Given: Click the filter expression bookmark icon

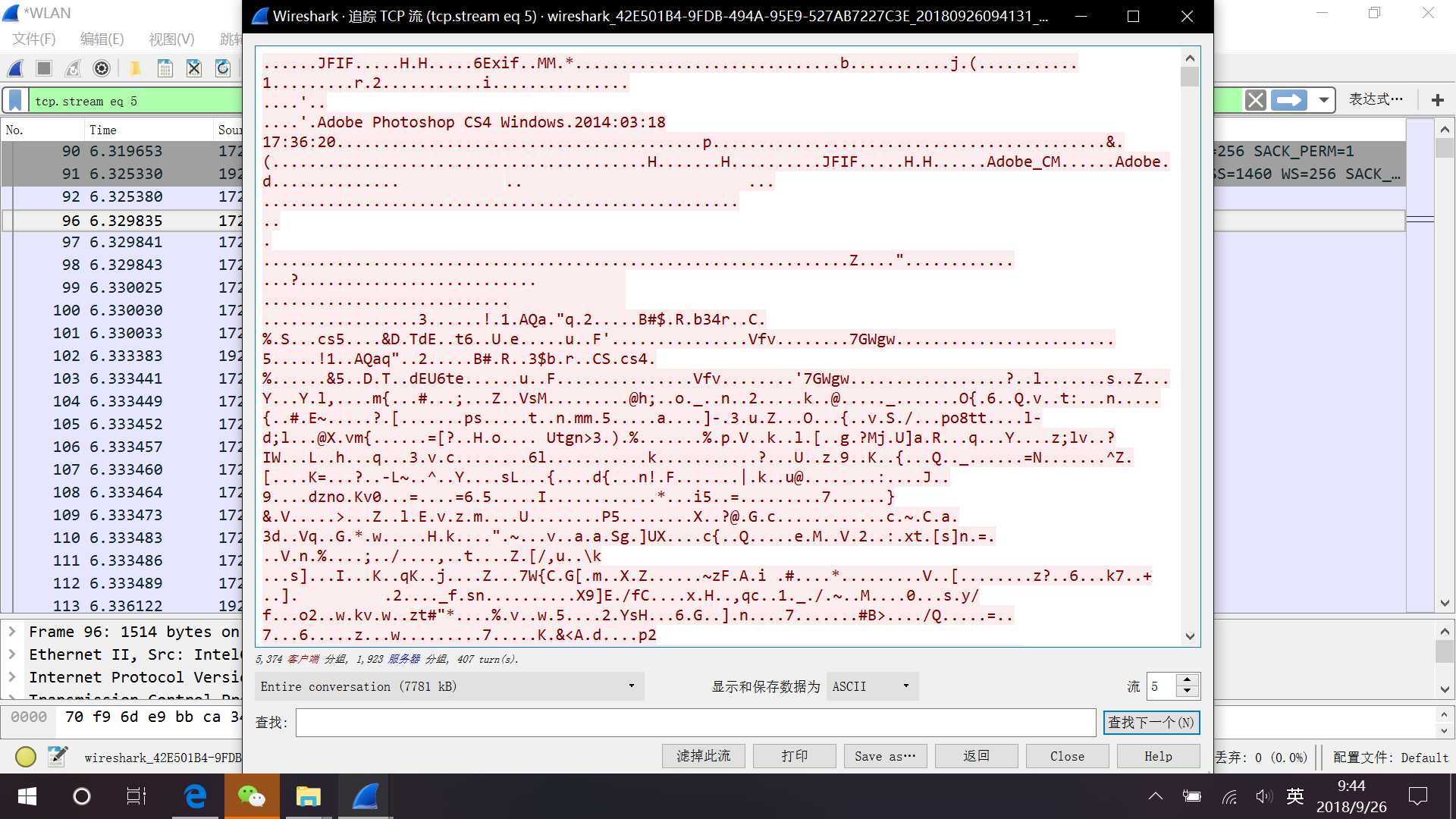Looking at the screenshot, I should (15, 101).
